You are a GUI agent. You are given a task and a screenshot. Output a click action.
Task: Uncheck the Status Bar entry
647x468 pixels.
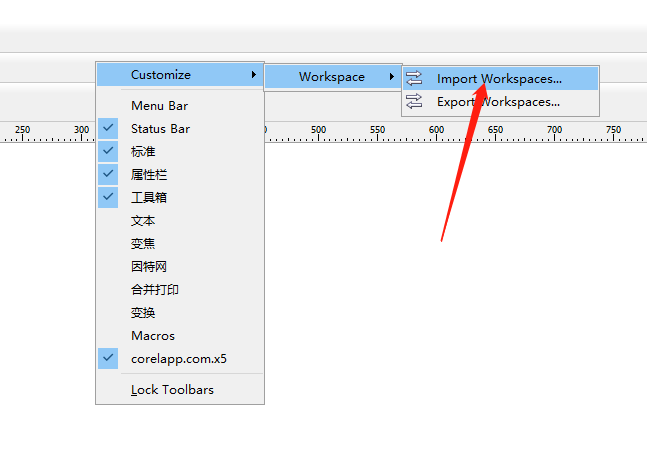pyautogui.click(x=180, y=129)
